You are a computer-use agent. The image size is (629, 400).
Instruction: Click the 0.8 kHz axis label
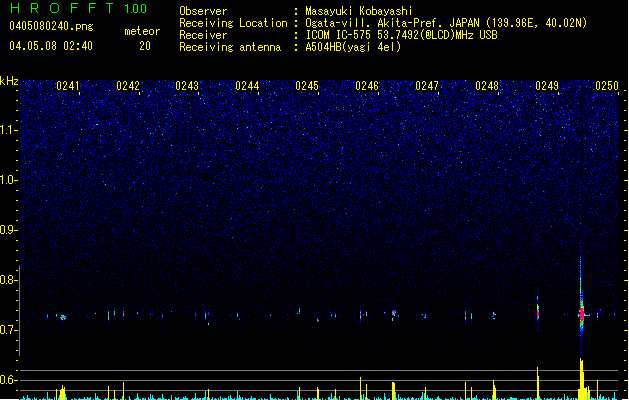(8, 280)
